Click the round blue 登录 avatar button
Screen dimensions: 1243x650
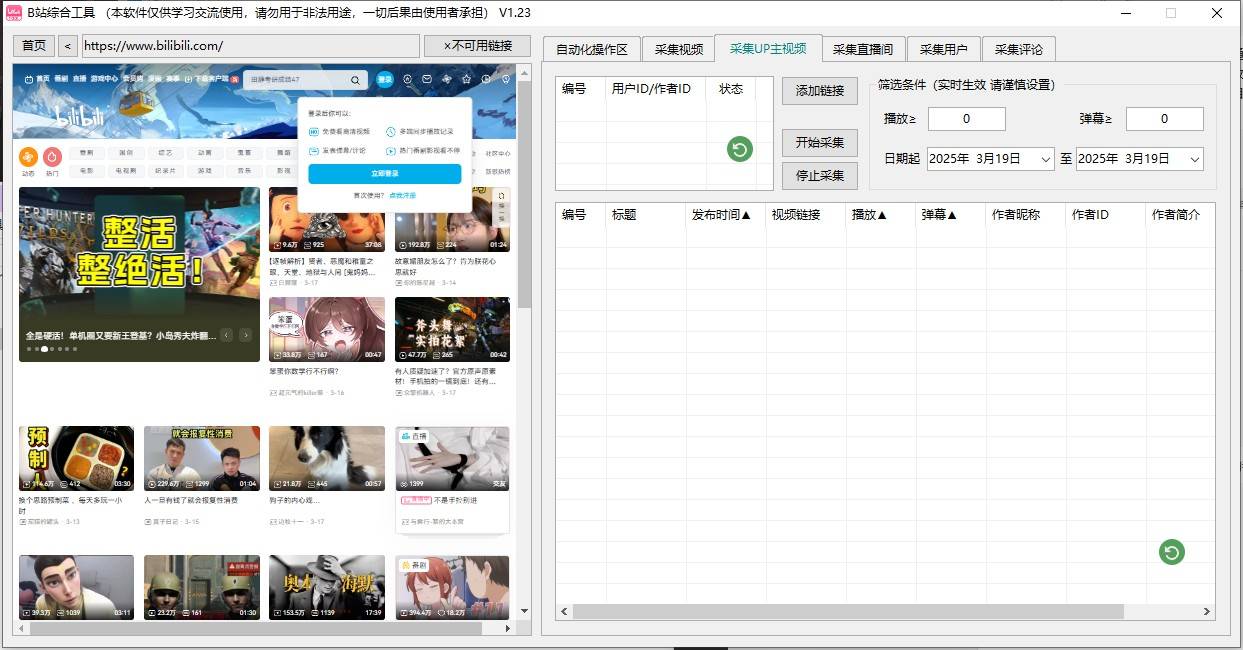(x=385, y=79)
